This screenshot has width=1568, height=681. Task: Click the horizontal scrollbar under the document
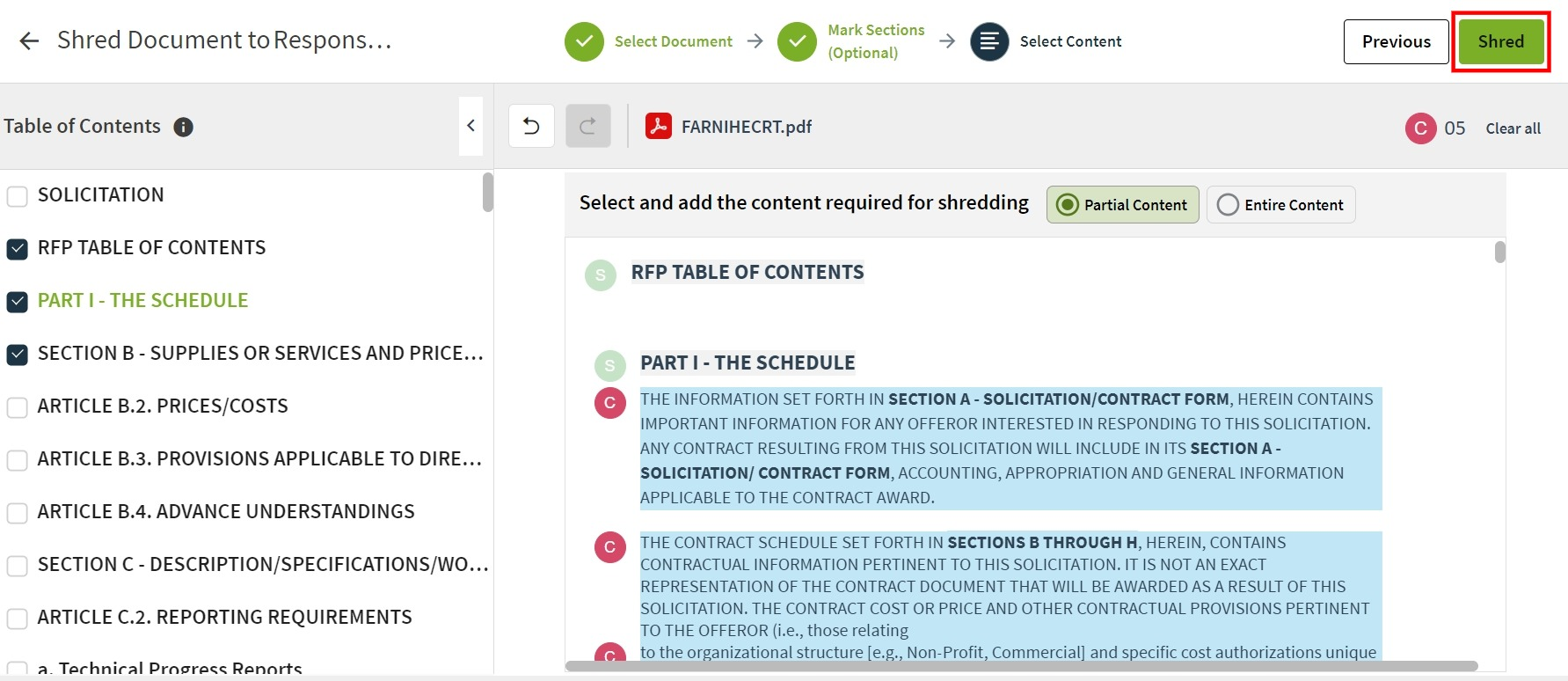click(x=1021, y=666)
